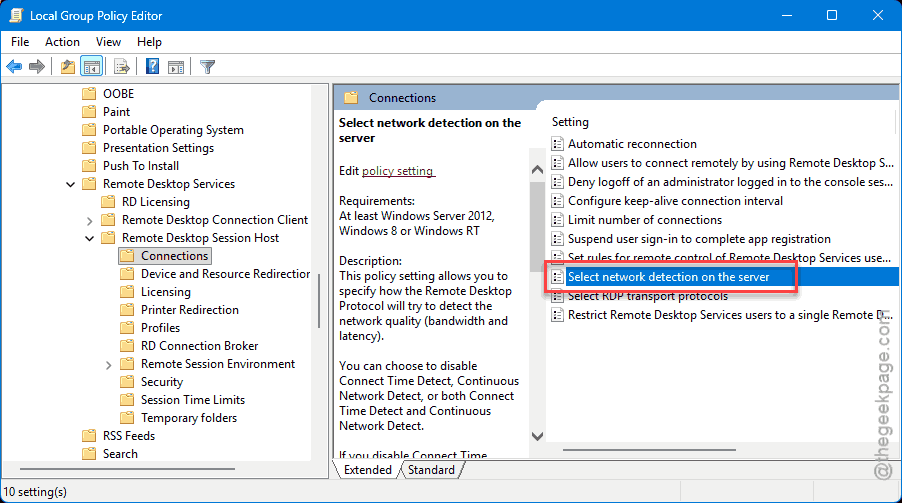Image resolution: width=902 pixels, height=503 pixels.
Task: Click the Setting column header
Action: point(571,122)
